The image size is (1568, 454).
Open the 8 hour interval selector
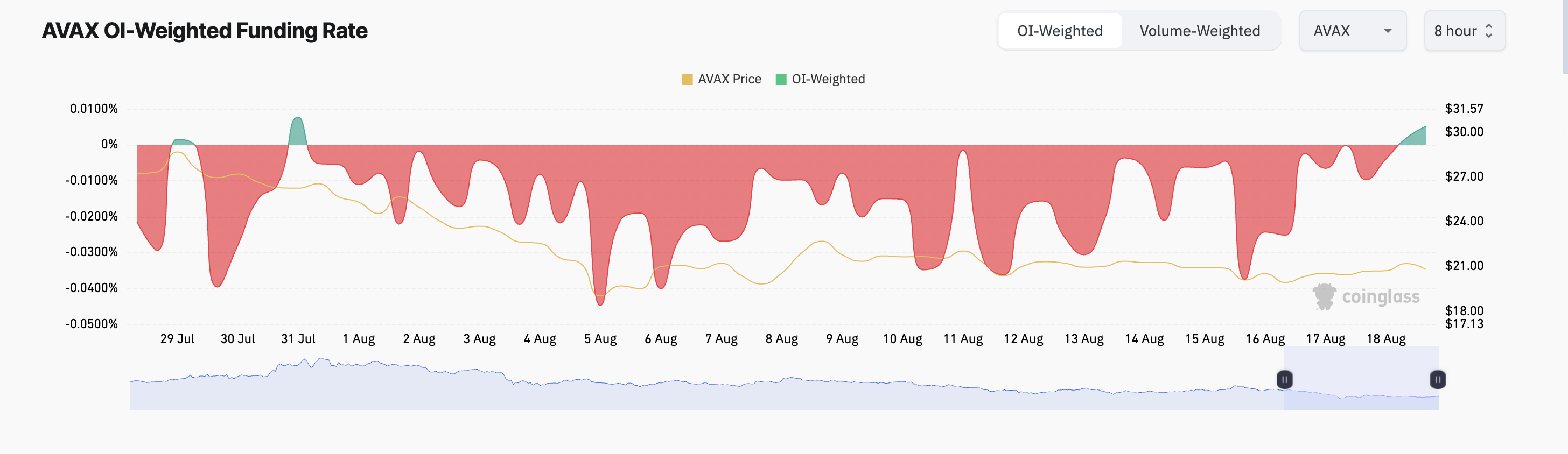tap(1465, 31)
